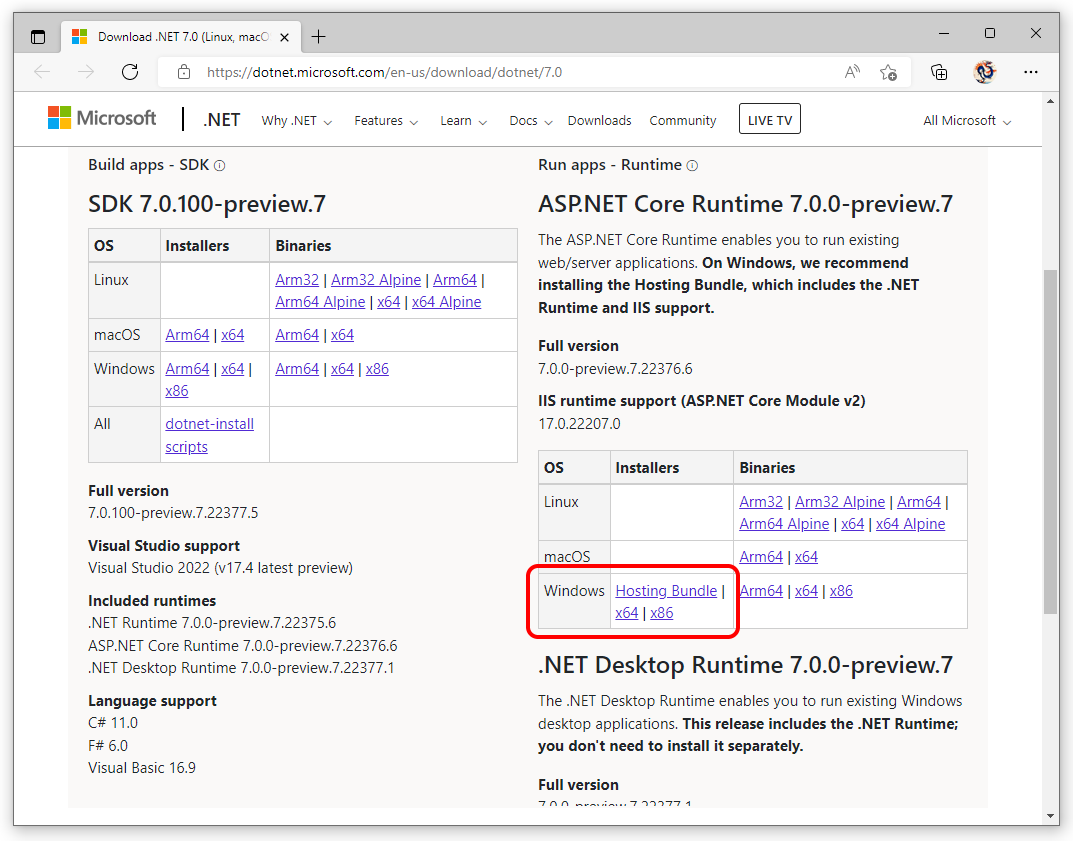The width and height of the screenshot is (1073, 841).
Task: Expand the All Microsoft dropdown
Action: [966, 120]
